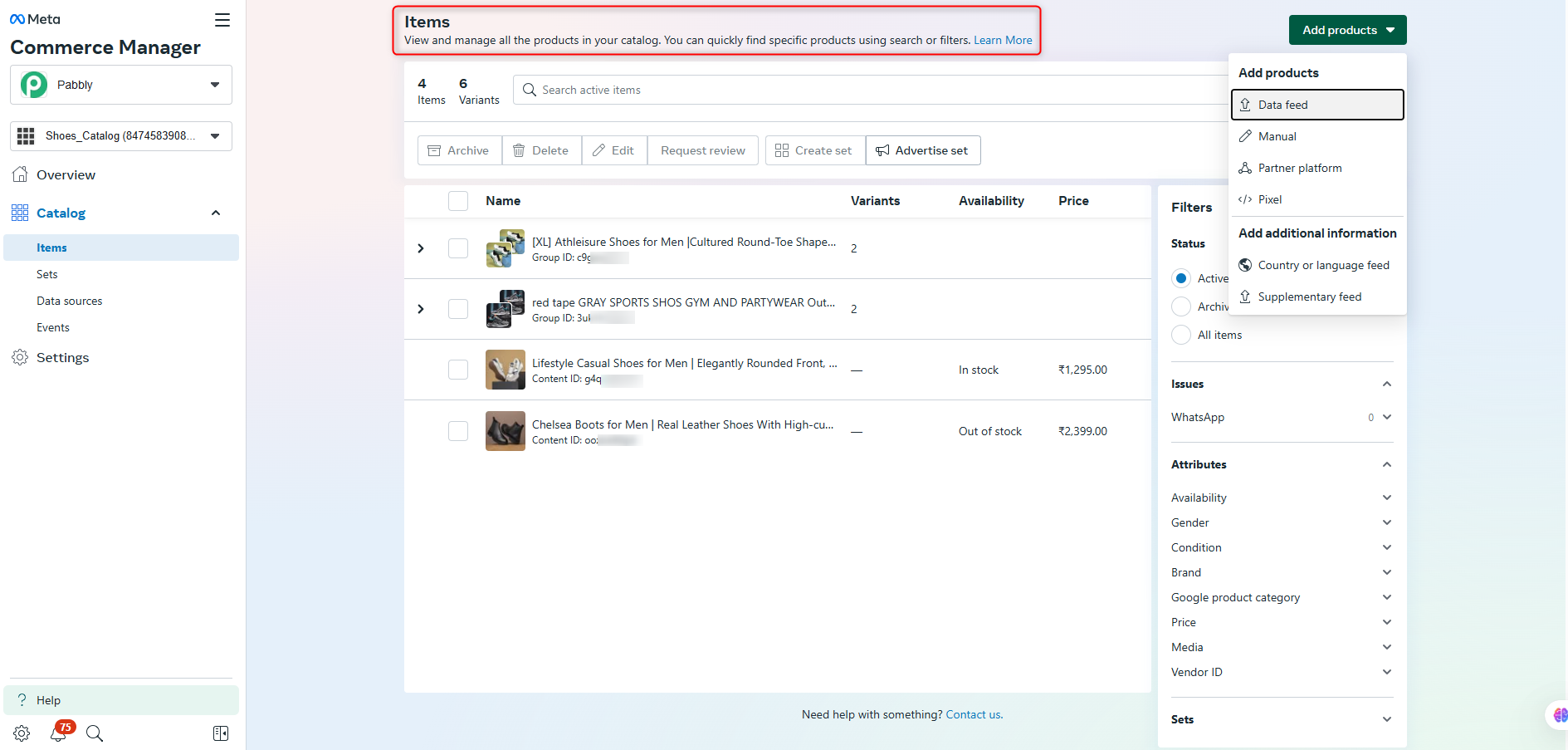Click the Partner platform icon
The image size is (1568, 750).
1245,168
